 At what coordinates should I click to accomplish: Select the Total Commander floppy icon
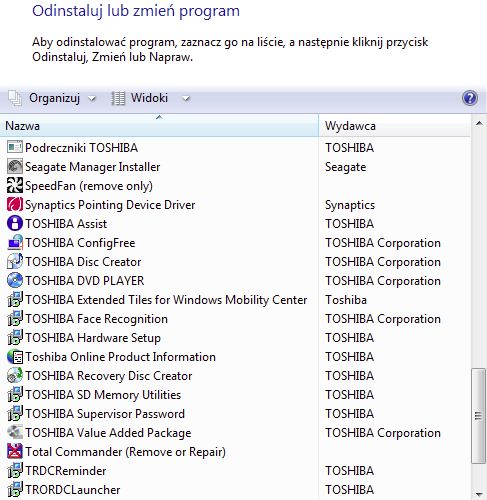(x=15, y=452)
